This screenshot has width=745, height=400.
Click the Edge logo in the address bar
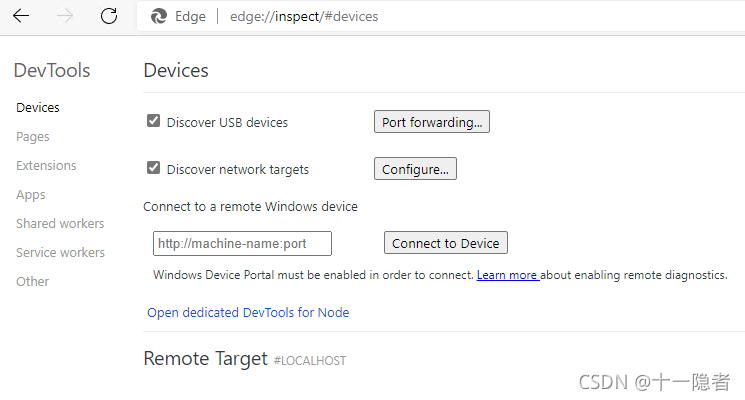(x=158, y=16)
